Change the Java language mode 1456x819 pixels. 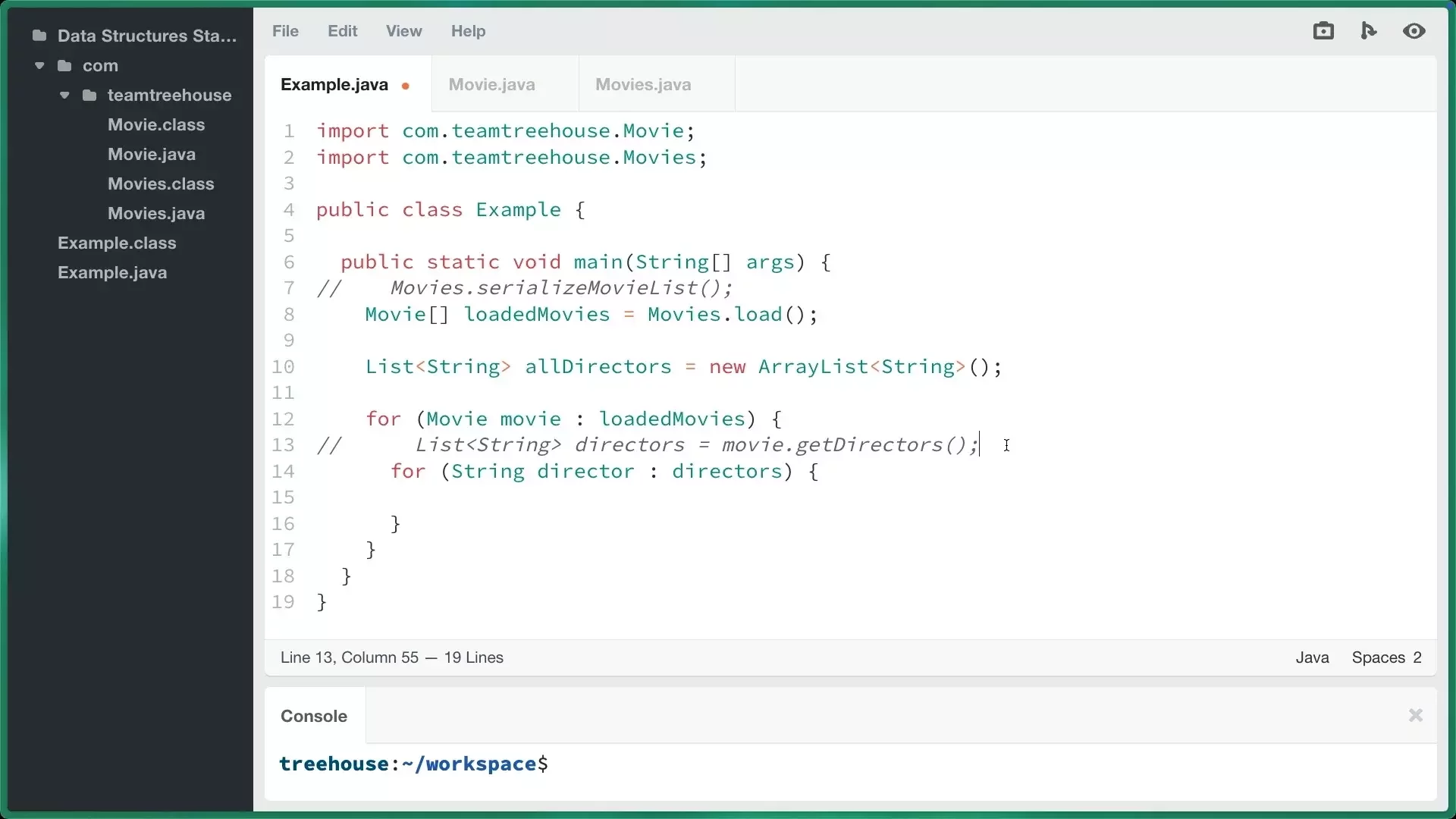pyautogui.click(x=1312, y=657)
